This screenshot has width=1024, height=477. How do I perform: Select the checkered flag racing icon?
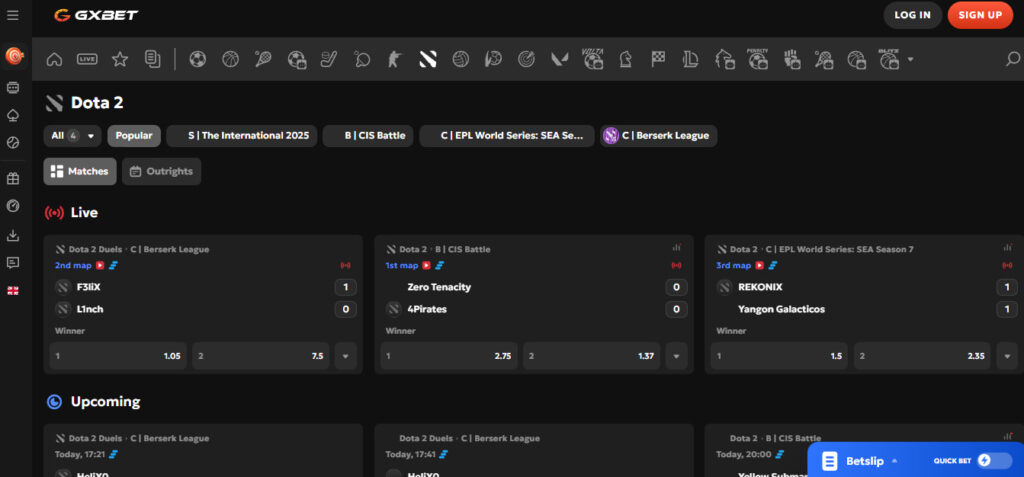[x=658, y=59]
